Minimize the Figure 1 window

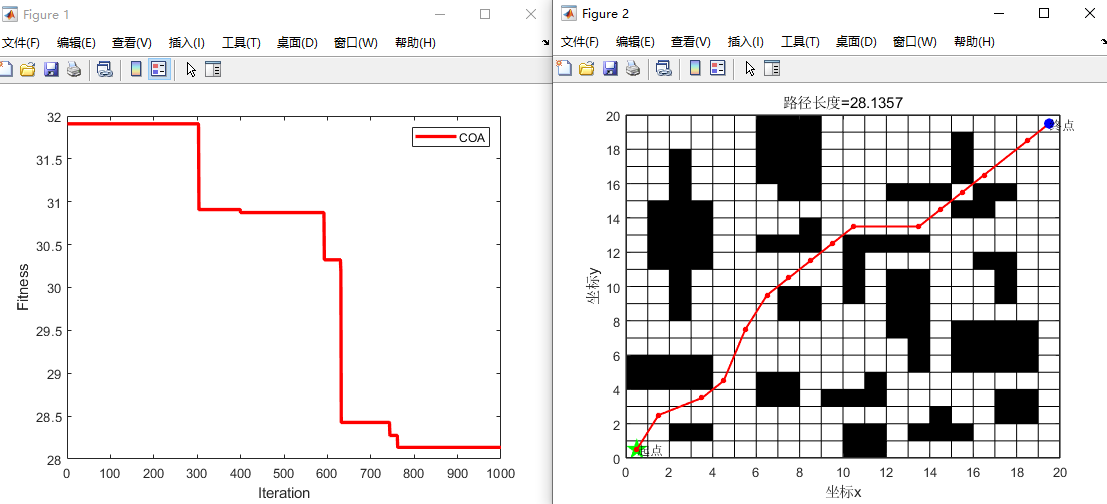441,14
